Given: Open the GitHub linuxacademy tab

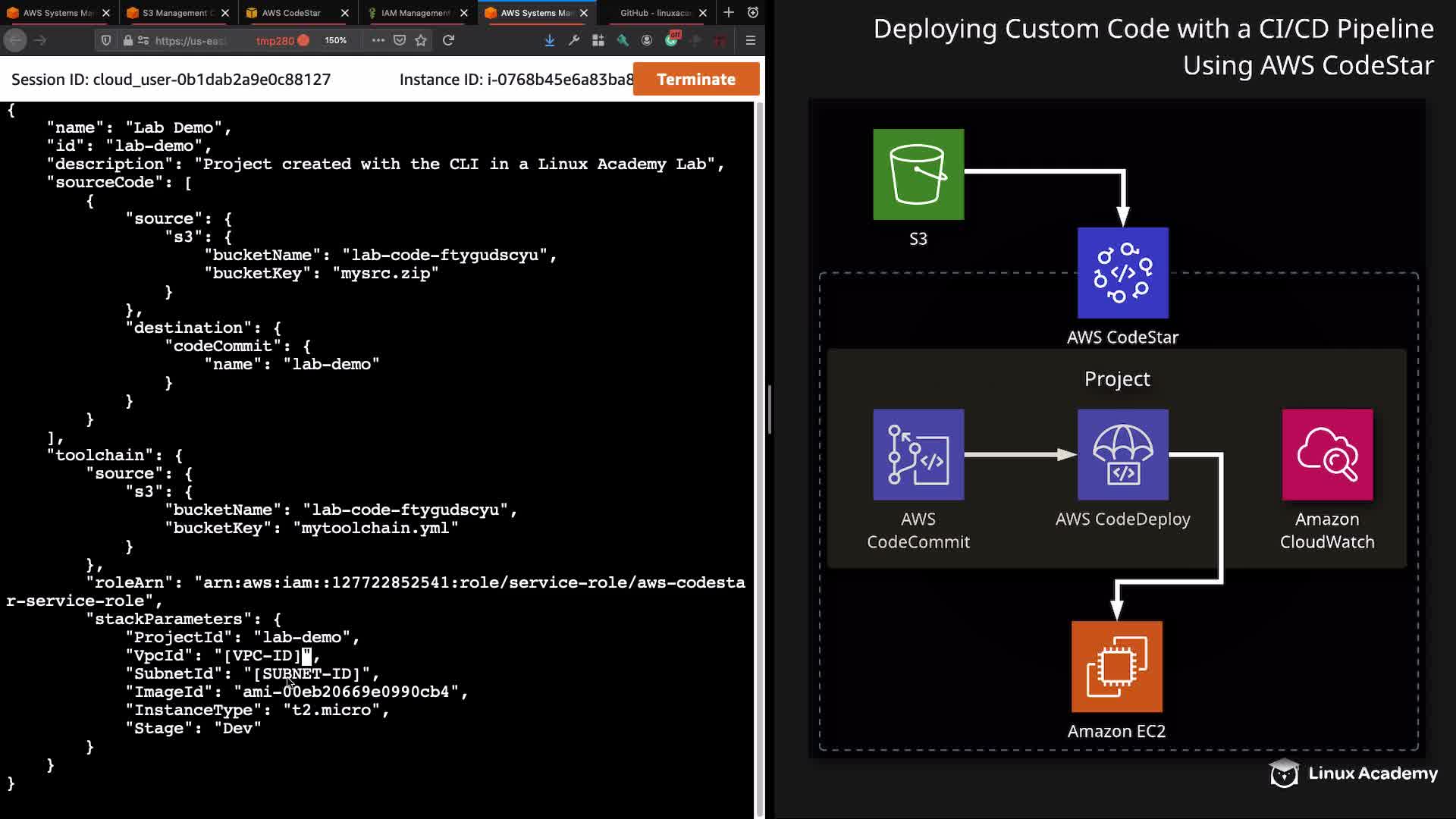Looking at the screenshot, I should point(655,13).
